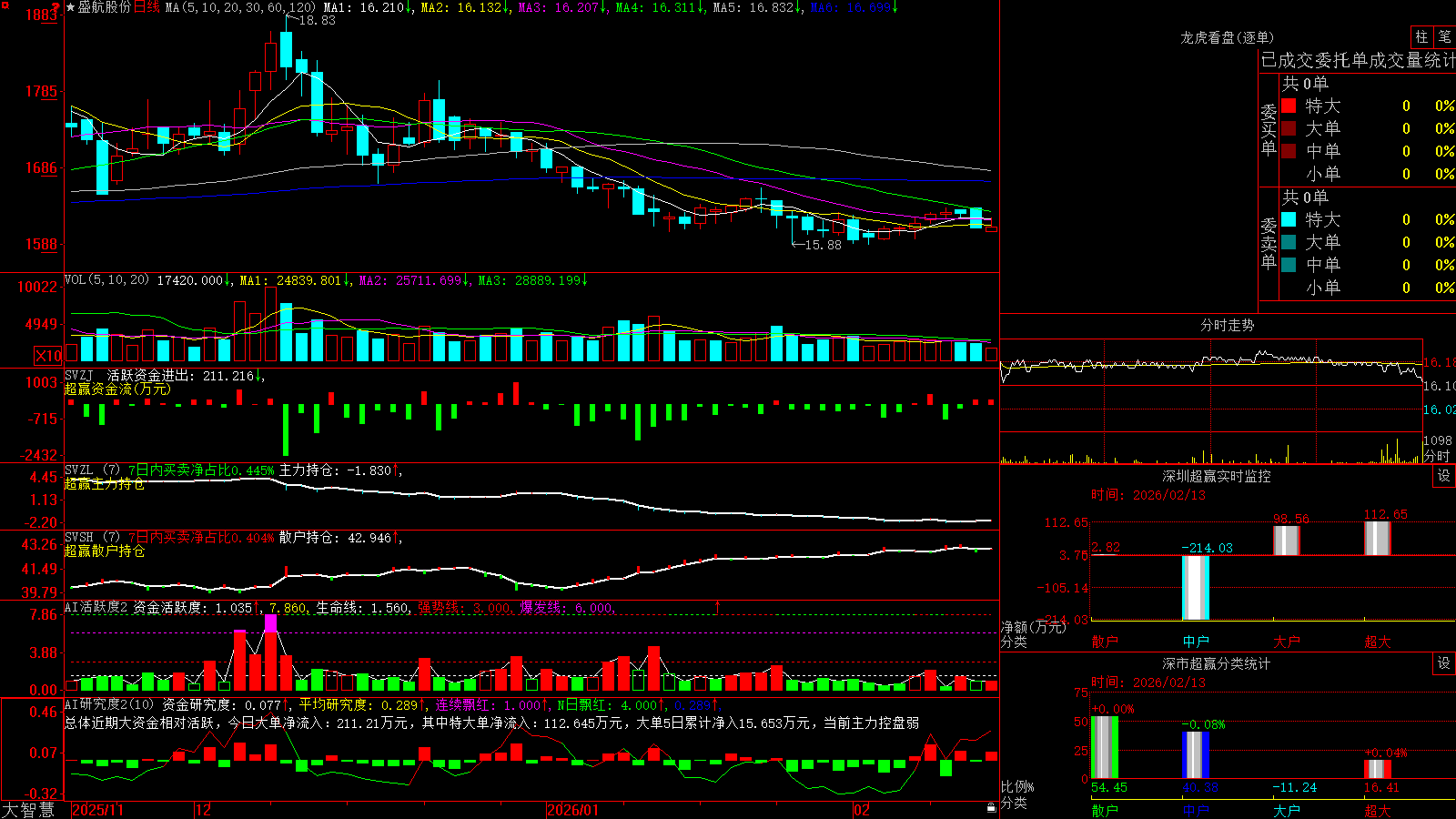Image resolution: width=1456 pixels, height=819 pixels.
Task: Click the blue 40.38 中户 ratio bar
Action: coord(1196,755)
